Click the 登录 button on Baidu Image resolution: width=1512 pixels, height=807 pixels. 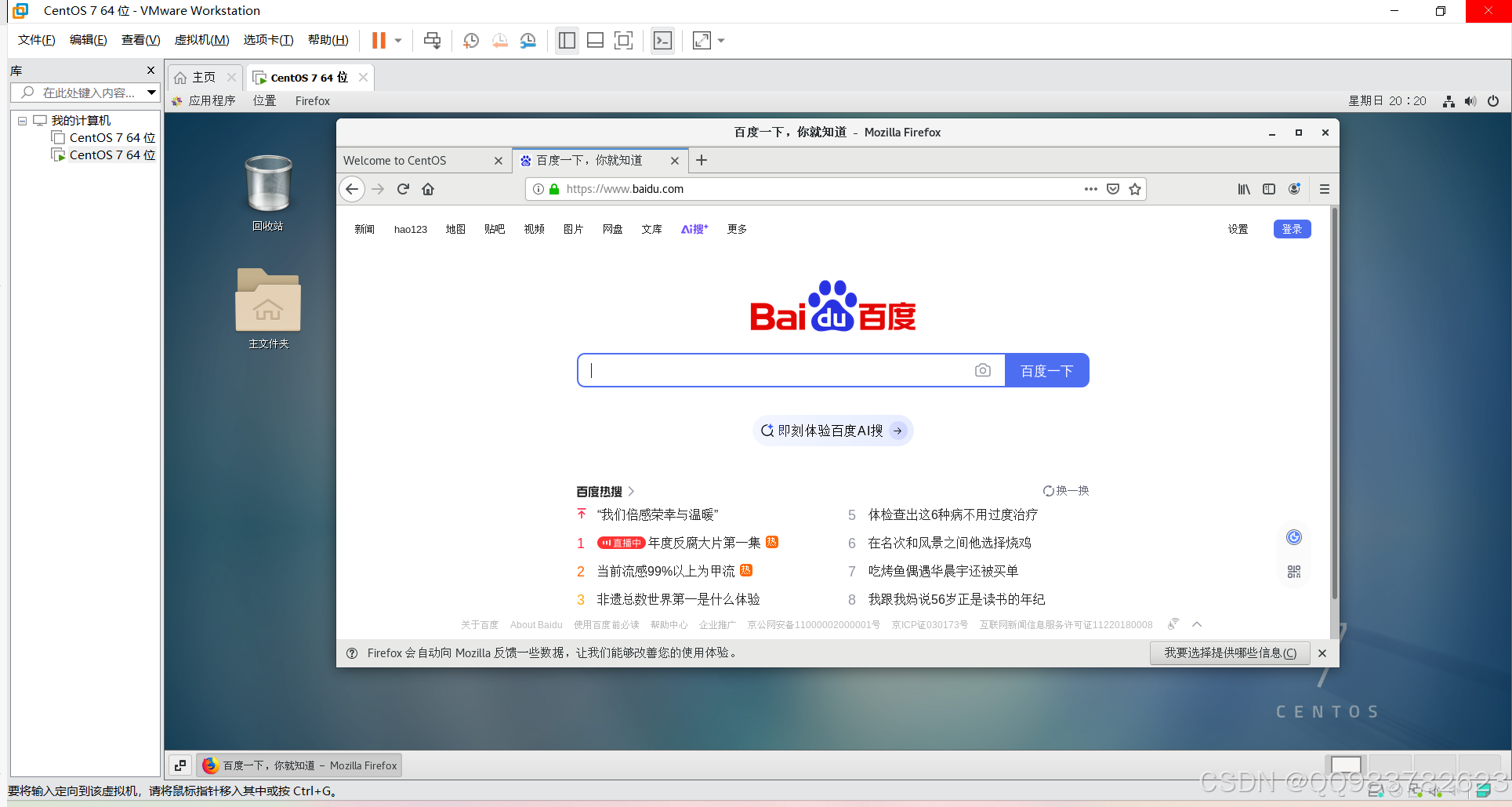(x=1292, y=229)
